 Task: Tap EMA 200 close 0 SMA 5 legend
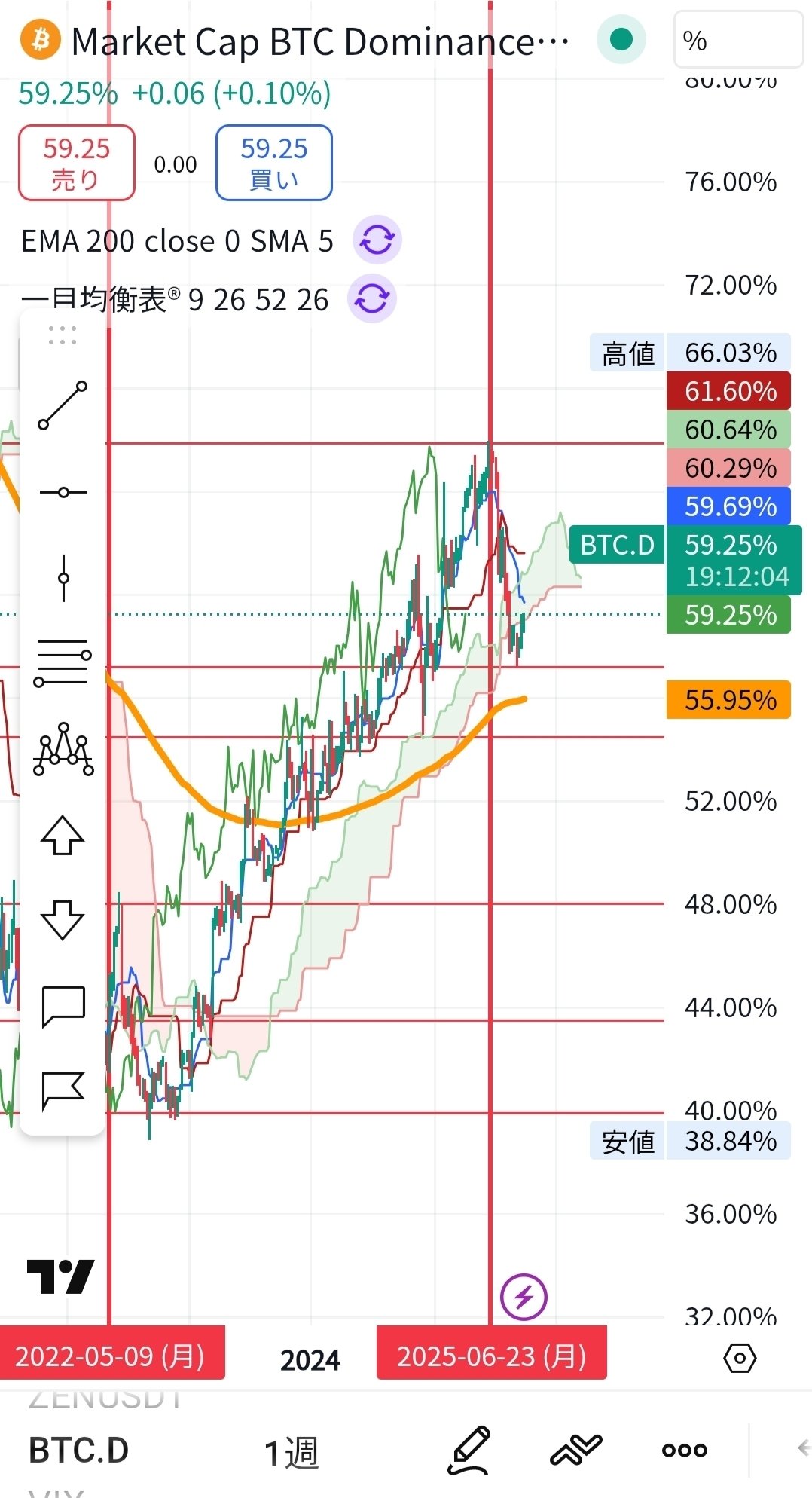177,241
